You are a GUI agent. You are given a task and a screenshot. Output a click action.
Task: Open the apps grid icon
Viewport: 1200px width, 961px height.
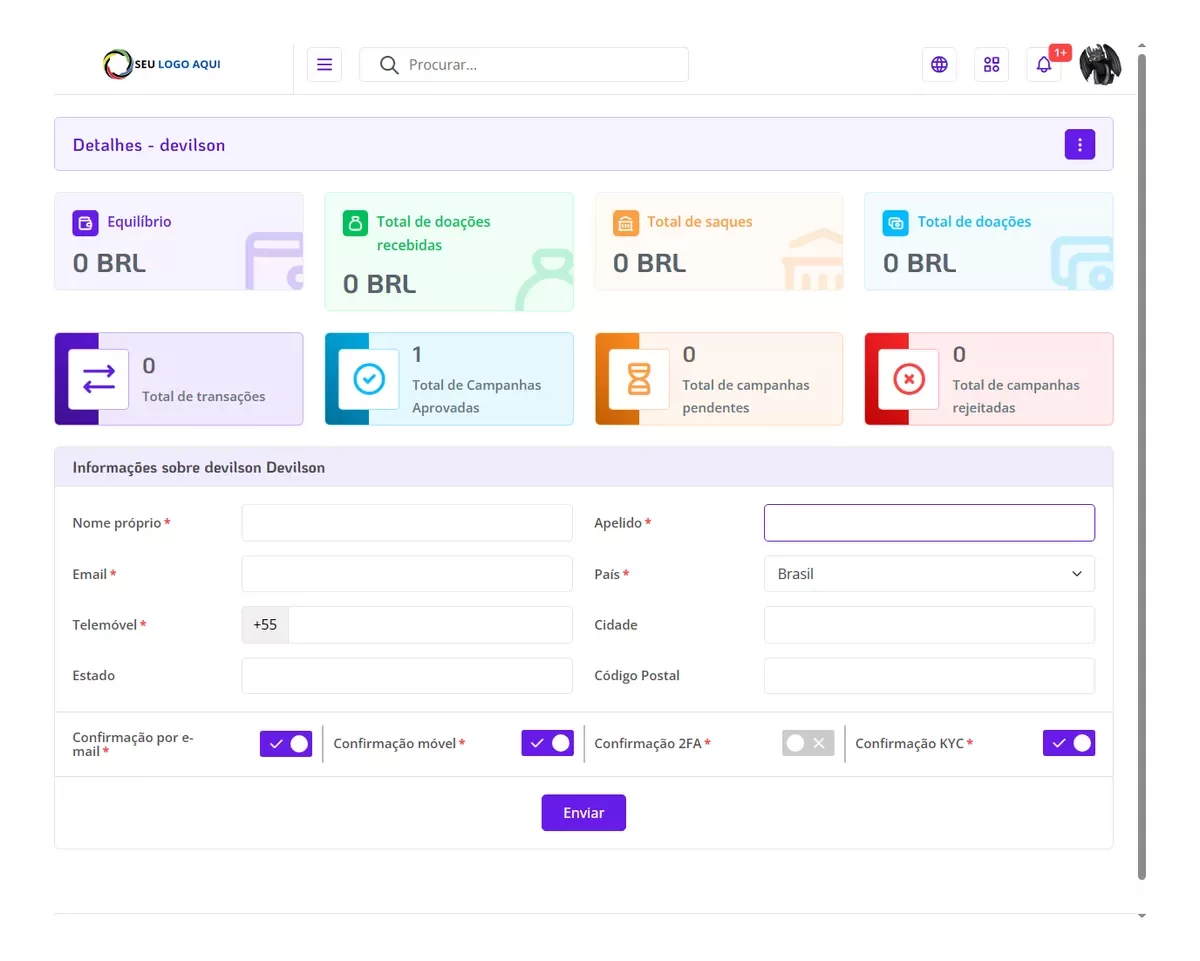(991, 65)
